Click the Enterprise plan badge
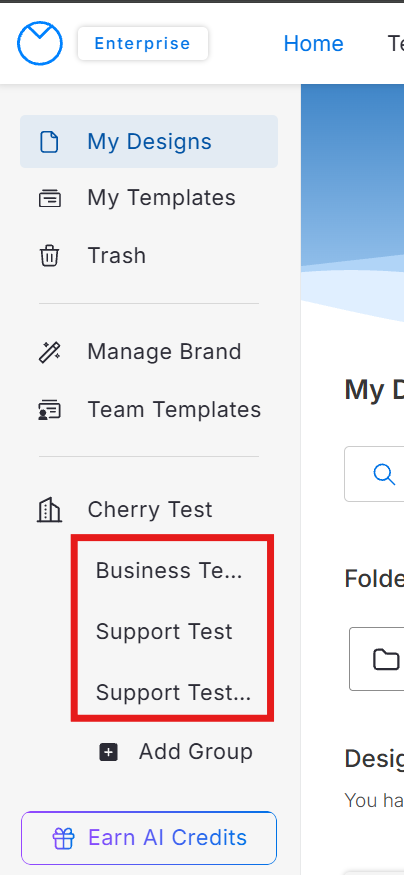 [143, 44]
